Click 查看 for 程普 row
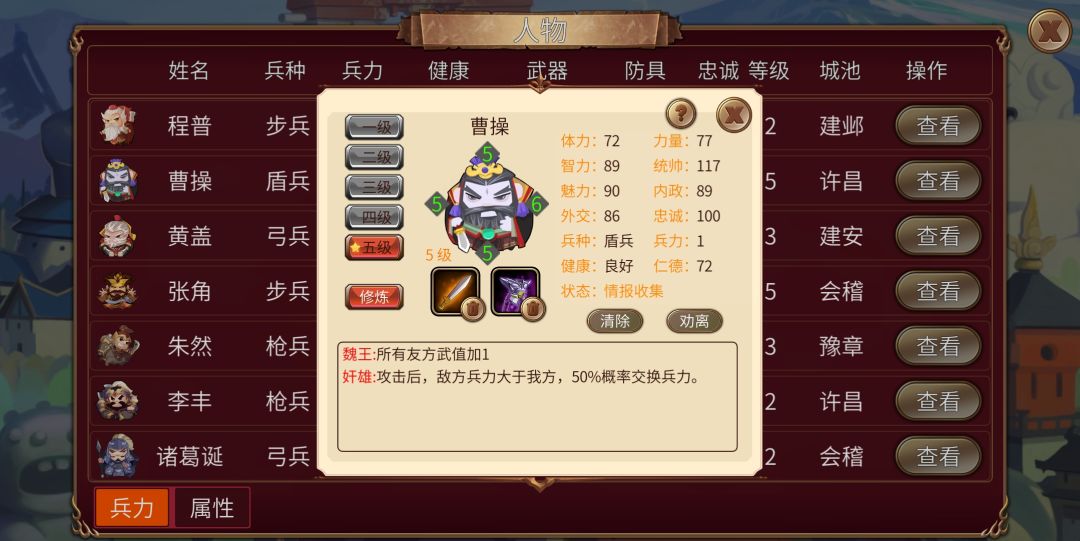This screenshot has width=1080, height=541. tap(938, 125)
